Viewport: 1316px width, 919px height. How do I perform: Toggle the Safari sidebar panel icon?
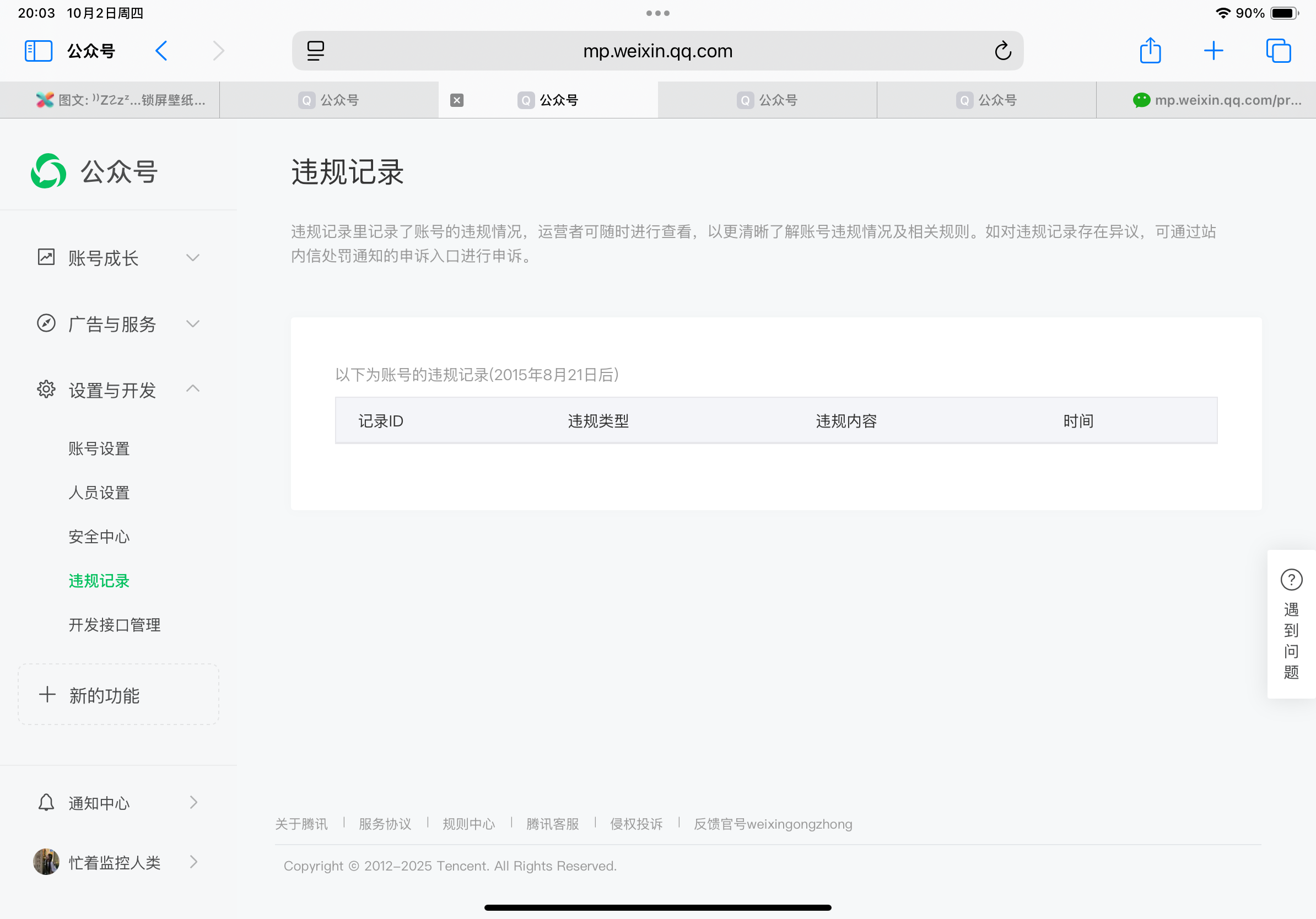pos(39,51)
